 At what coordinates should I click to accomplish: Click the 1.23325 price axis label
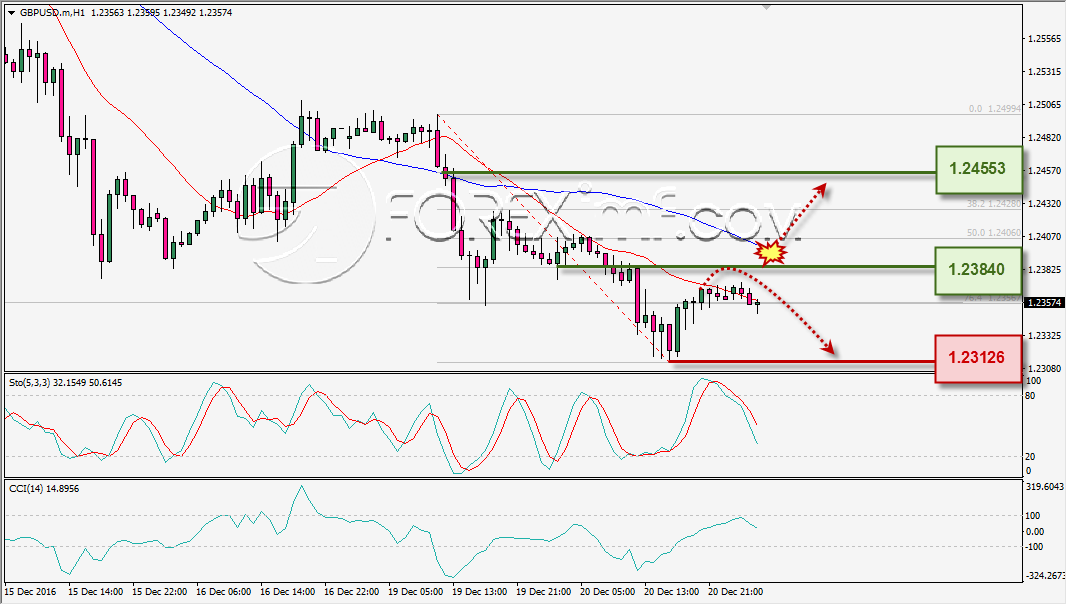(1046, 336)
